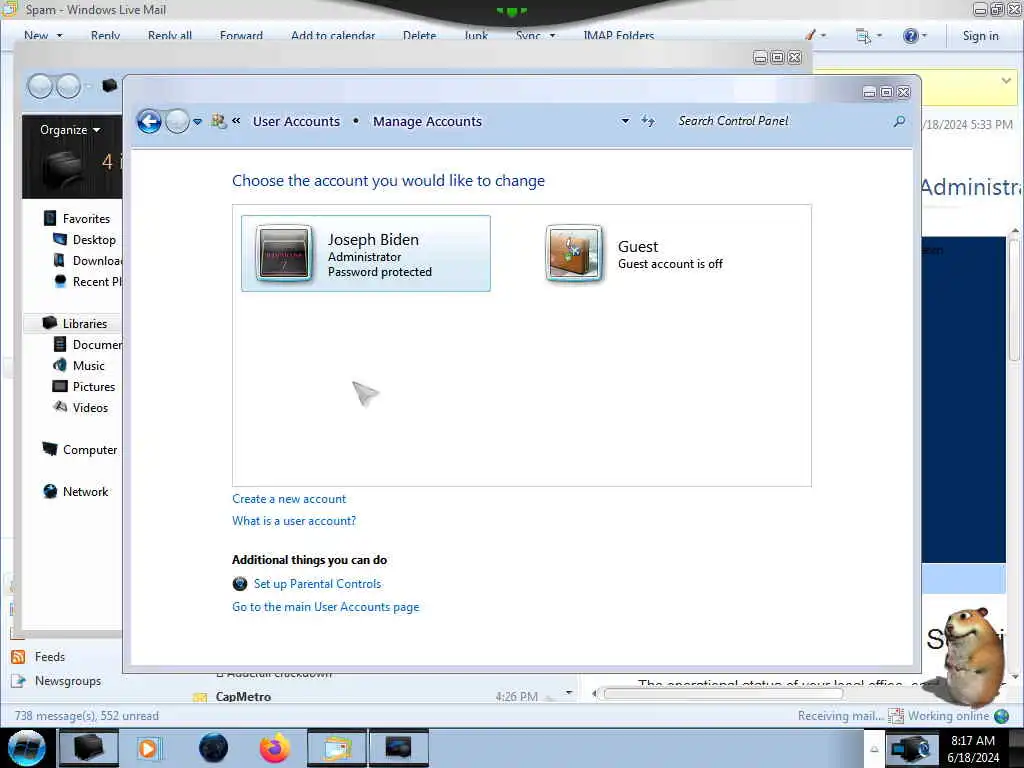Click the taskbar clock showing 8:17 AM
Viewport: 1024px width, 768px height.
coord(972,749)
